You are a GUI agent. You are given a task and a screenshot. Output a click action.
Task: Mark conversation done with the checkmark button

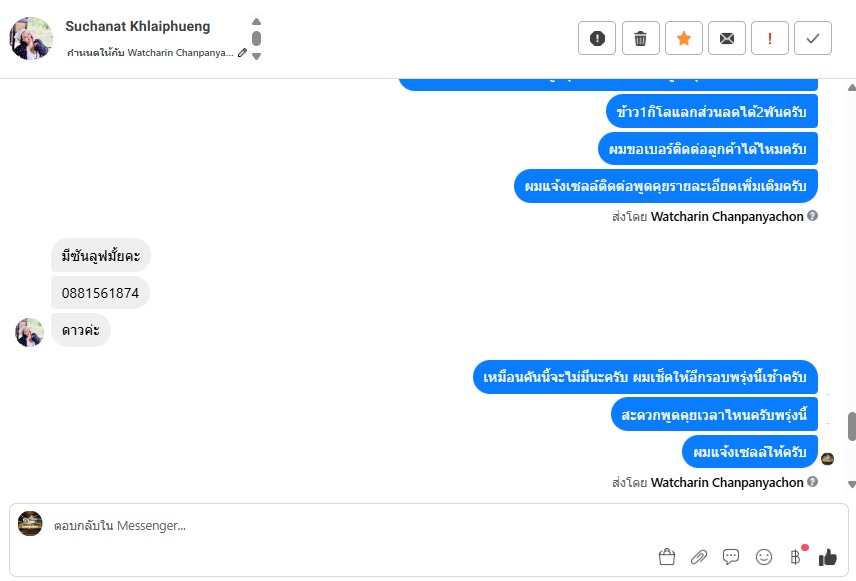point(813,38)
